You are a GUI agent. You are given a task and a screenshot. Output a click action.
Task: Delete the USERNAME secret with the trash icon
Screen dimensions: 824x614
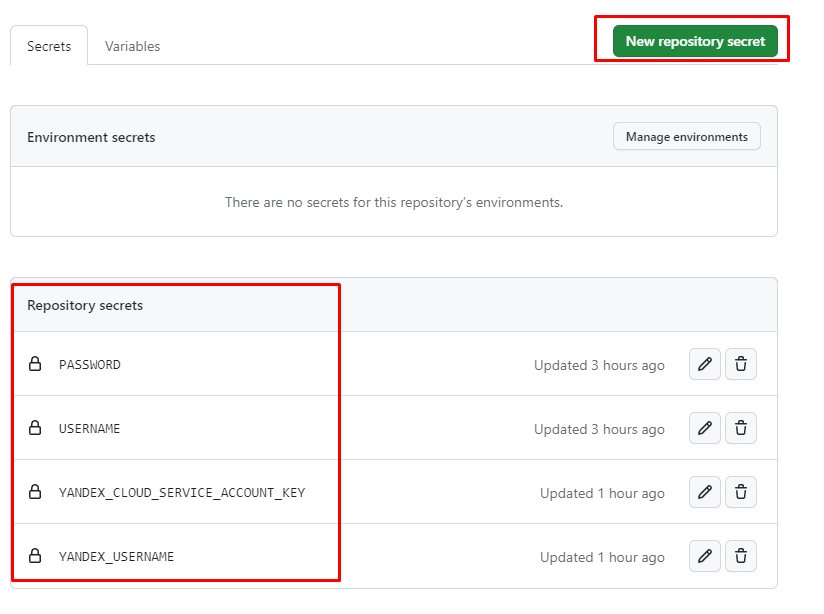click(x=741, y=428)
